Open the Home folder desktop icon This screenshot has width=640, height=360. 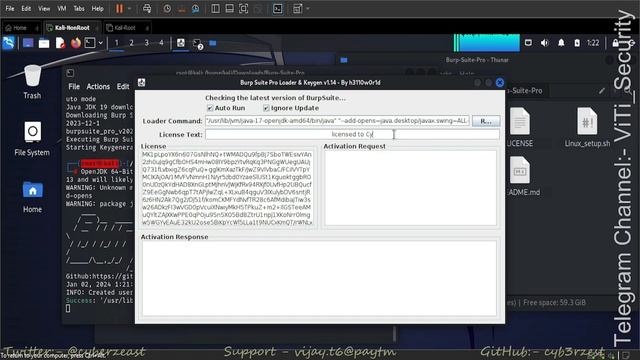(x=32, y=197)
